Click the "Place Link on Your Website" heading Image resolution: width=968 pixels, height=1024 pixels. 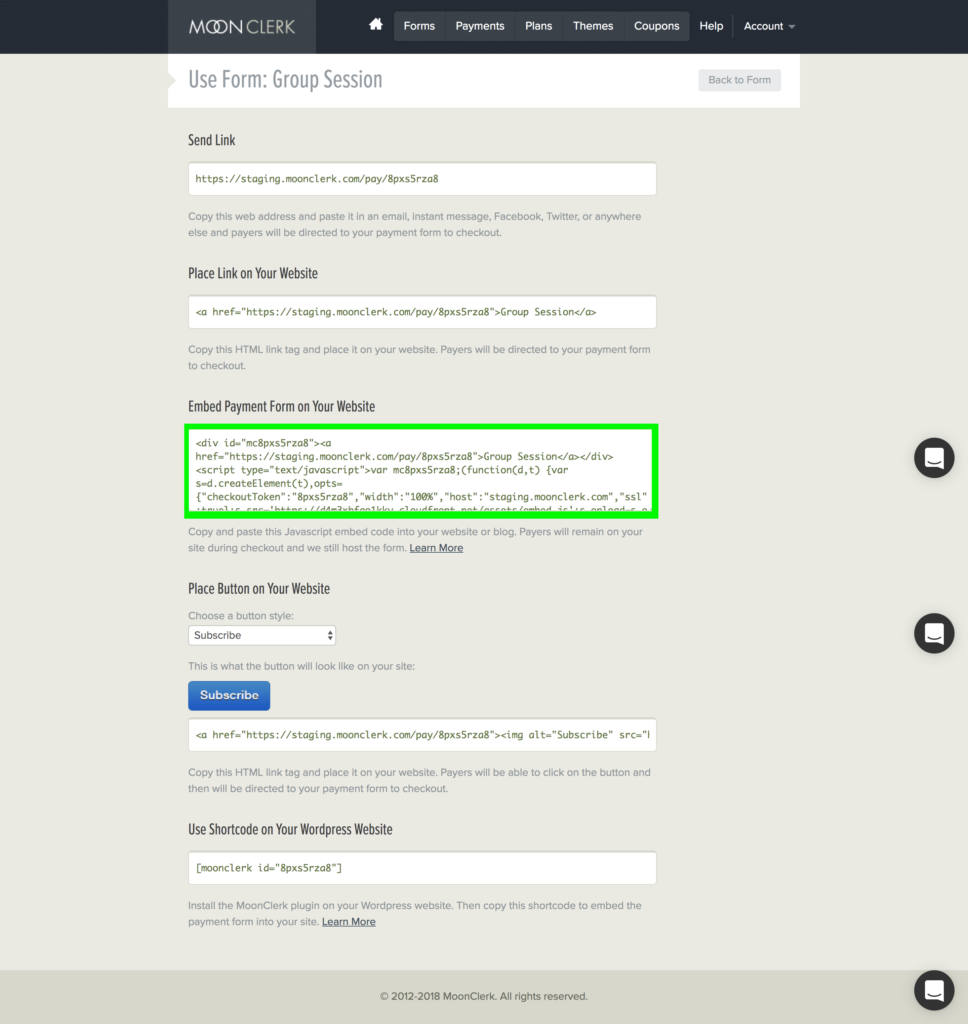coord(253,274)
